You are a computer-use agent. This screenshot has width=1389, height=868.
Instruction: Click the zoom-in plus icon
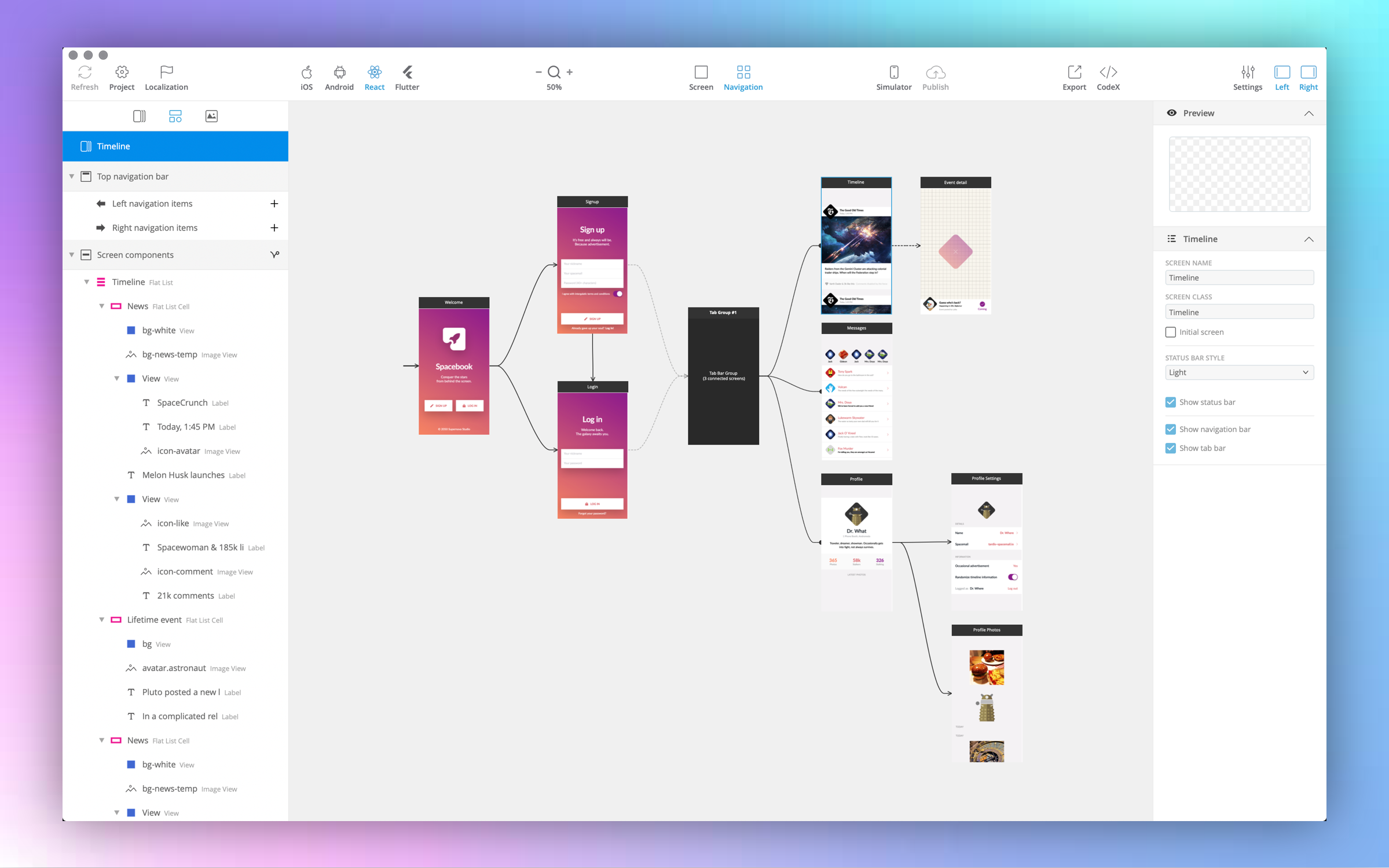[x=570, y=72]
